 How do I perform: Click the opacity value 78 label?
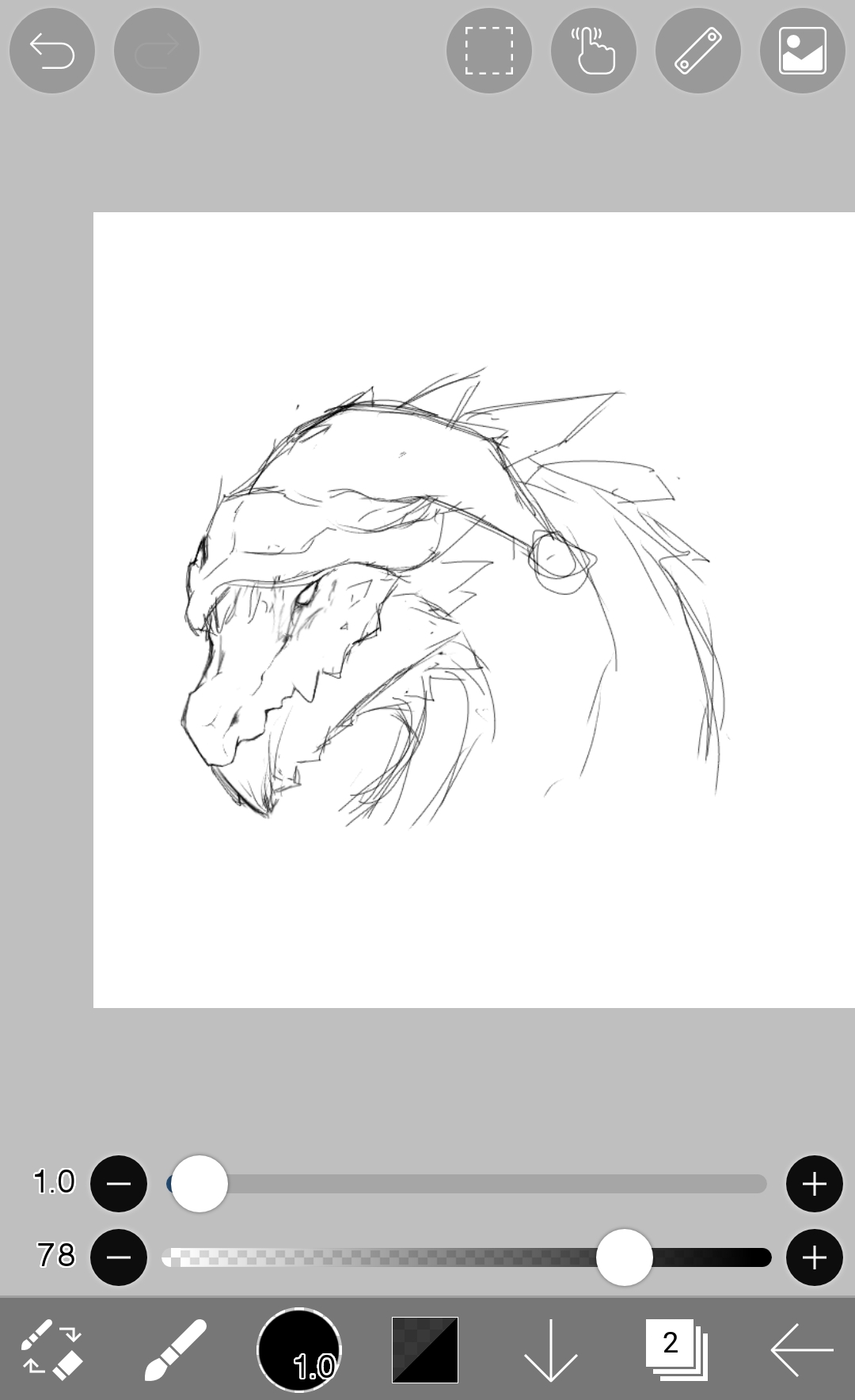point(55,1255)
